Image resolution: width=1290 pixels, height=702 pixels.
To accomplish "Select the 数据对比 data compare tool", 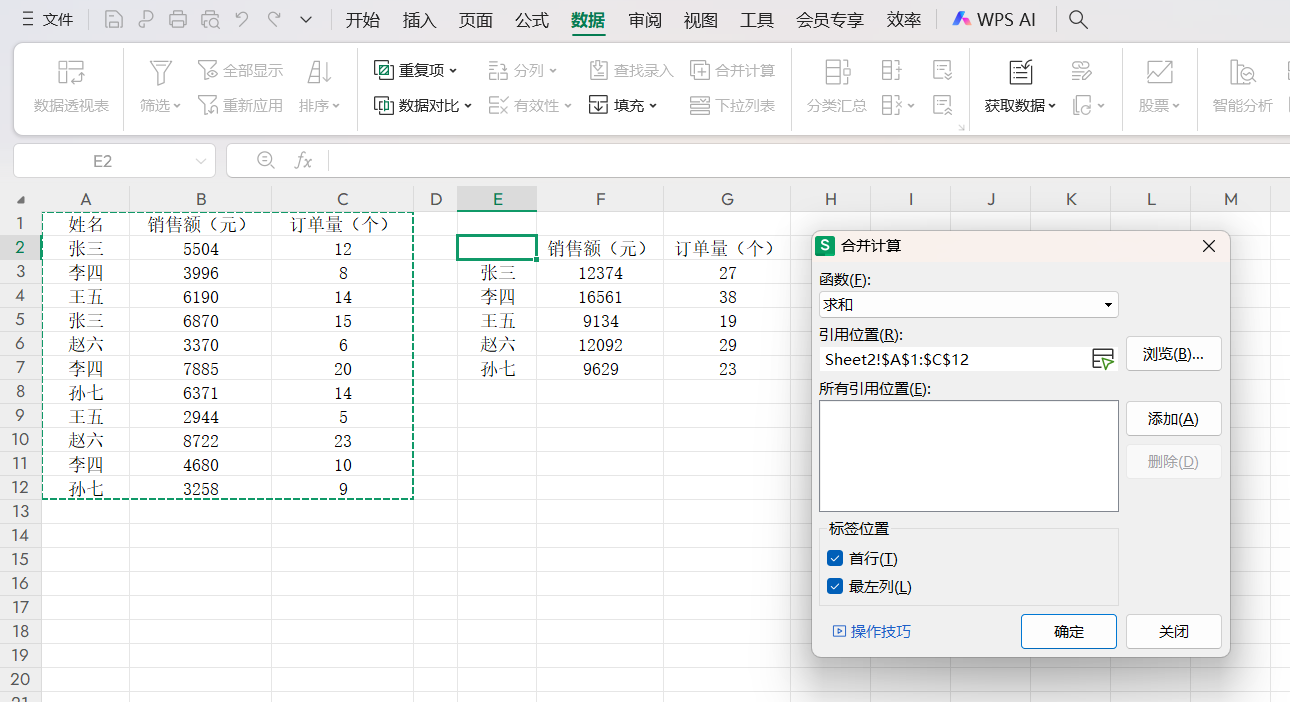I will click(419, 105).
